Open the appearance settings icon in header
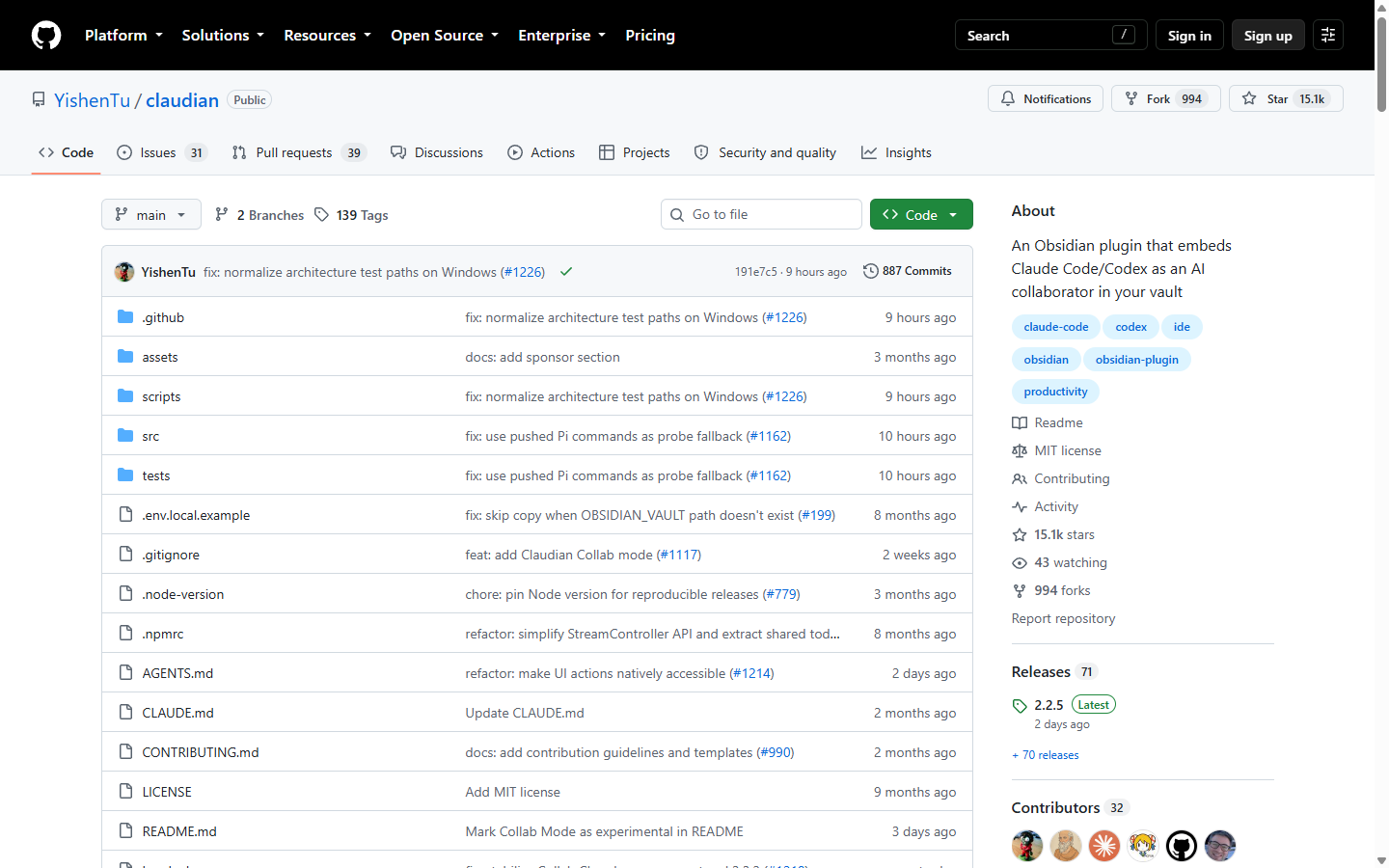The image size is (1389, 868). point(1328,35)
